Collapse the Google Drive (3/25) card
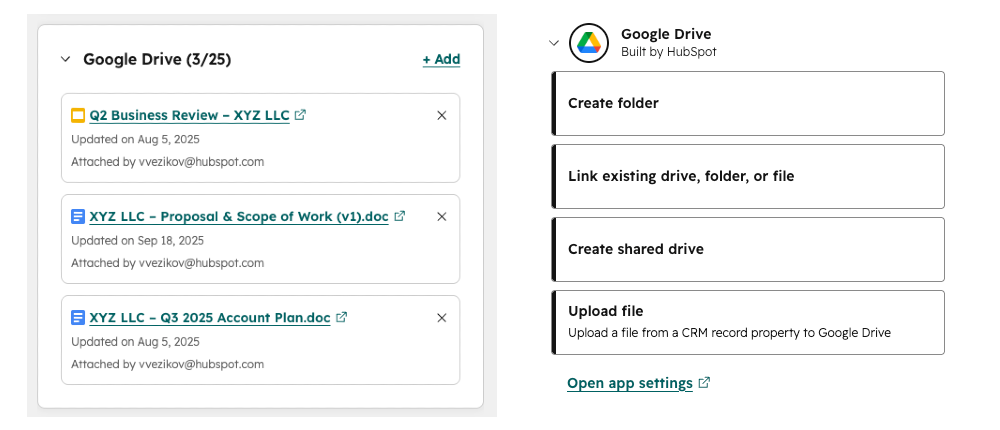The height and width of the screenshot is (430, 1000). click(65, 59)
